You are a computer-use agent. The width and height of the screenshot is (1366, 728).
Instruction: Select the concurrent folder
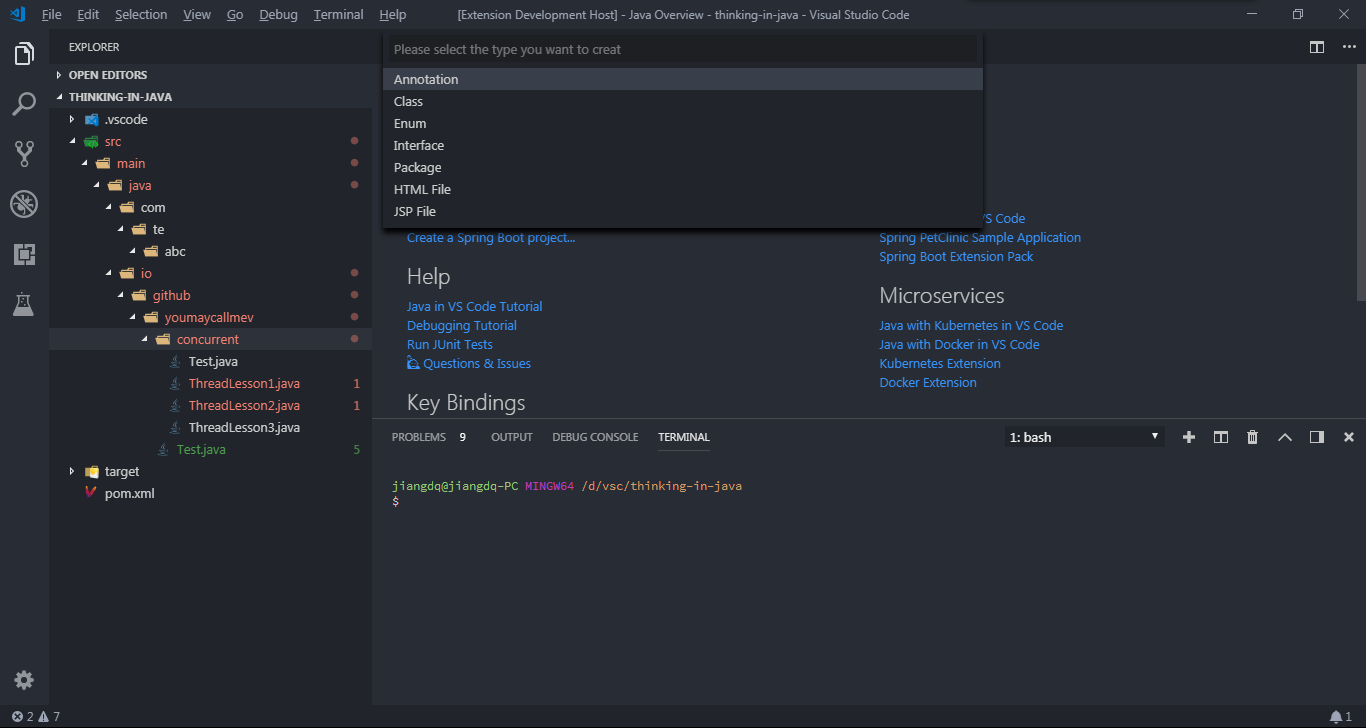(x=210, y=339)
